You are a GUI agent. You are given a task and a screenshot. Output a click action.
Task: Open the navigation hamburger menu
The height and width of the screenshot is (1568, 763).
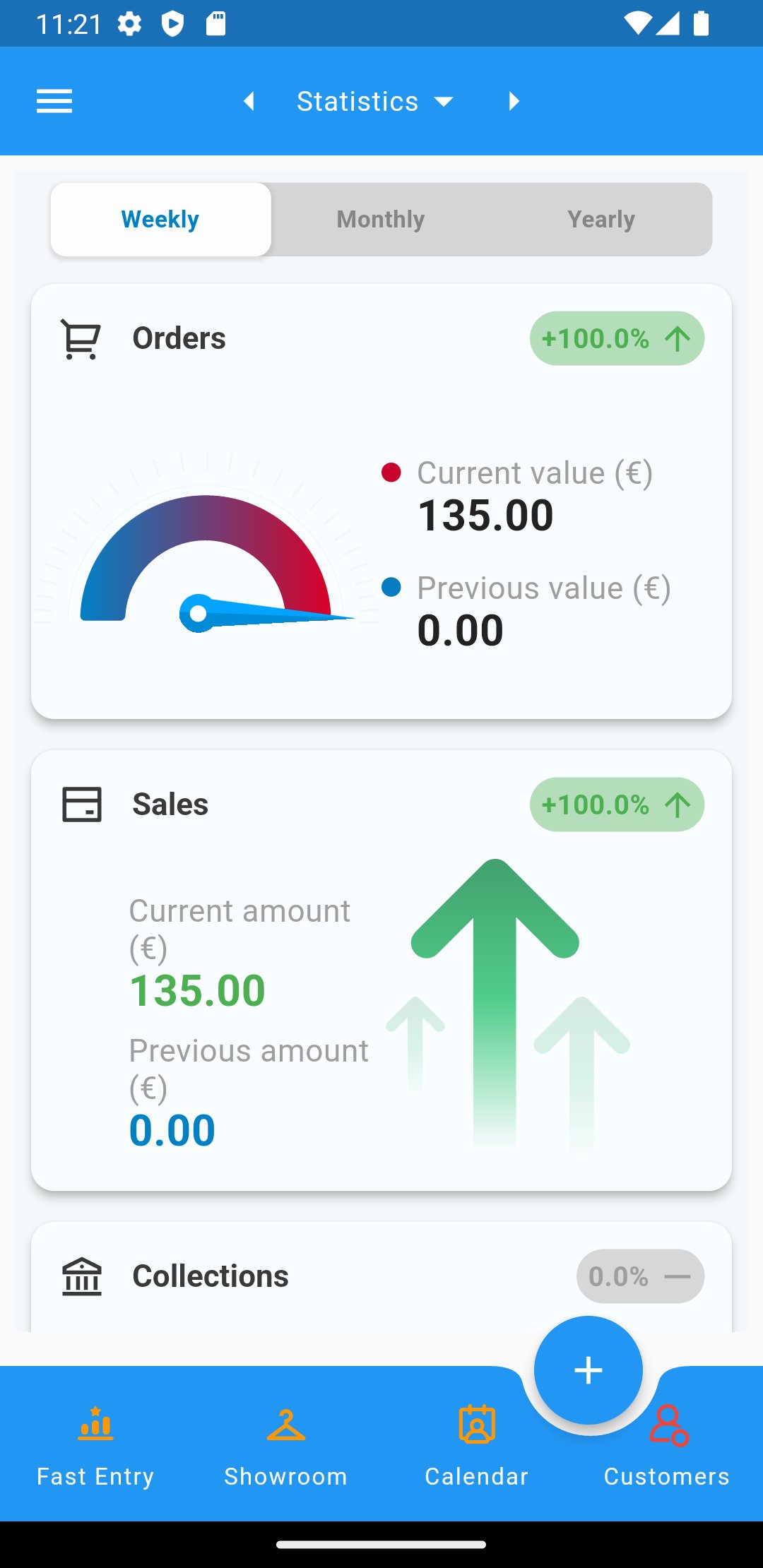click(x=54, y=101)
